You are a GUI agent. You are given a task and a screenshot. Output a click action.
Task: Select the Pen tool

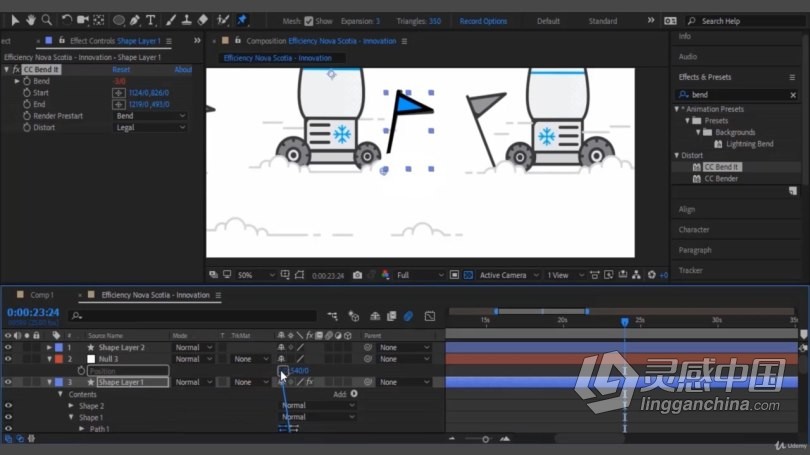click(x=135, y=20)
